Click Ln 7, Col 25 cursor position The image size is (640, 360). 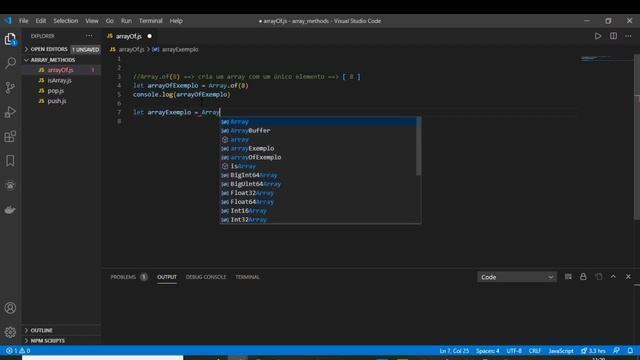pyautogui.click(x=454, y=351)
